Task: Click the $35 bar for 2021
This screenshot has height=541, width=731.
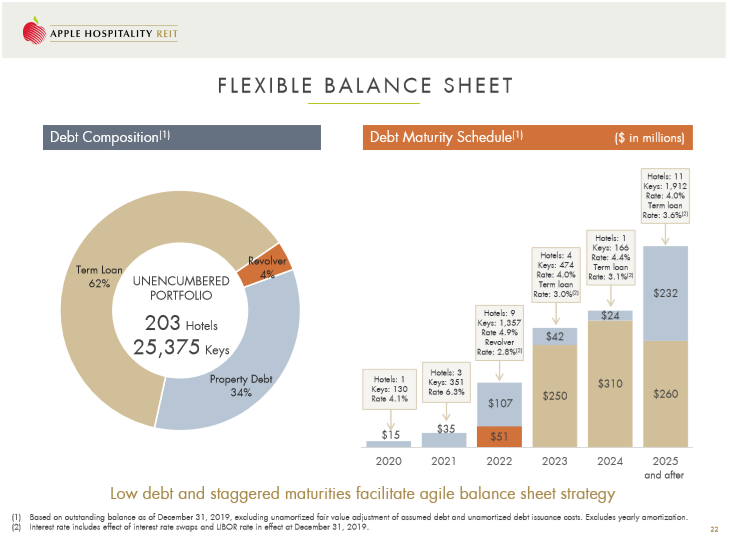Action: [443, 439]
